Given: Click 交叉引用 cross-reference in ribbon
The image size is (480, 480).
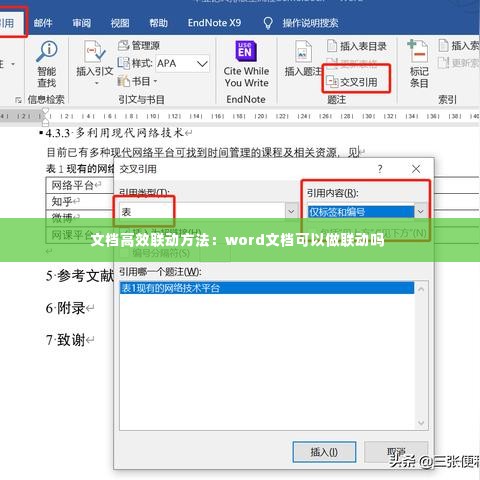Looking at the screenshot, I should coord(352,82).
